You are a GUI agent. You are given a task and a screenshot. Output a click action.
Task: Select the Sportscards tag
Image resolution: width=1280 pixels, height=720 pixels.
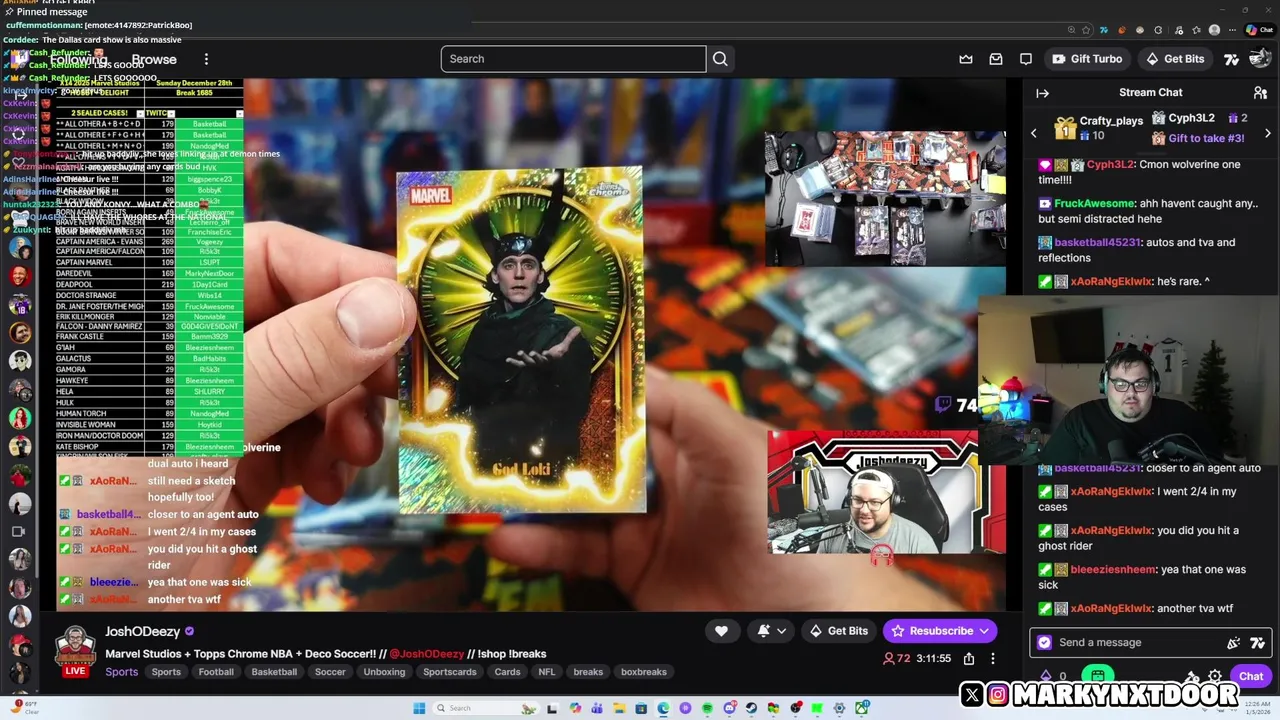[x=450, y=672]
